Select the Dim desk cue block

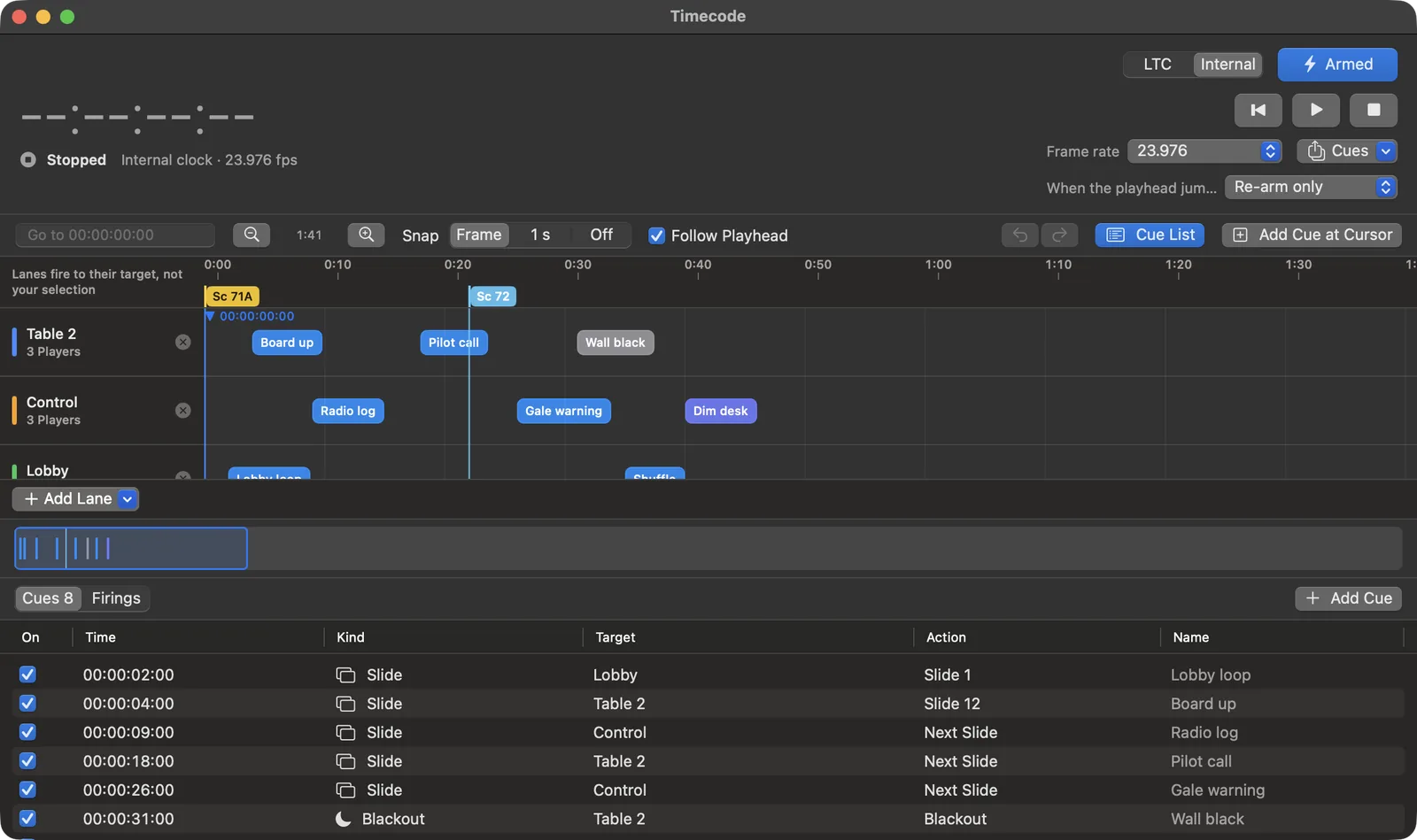coord(720,411)
